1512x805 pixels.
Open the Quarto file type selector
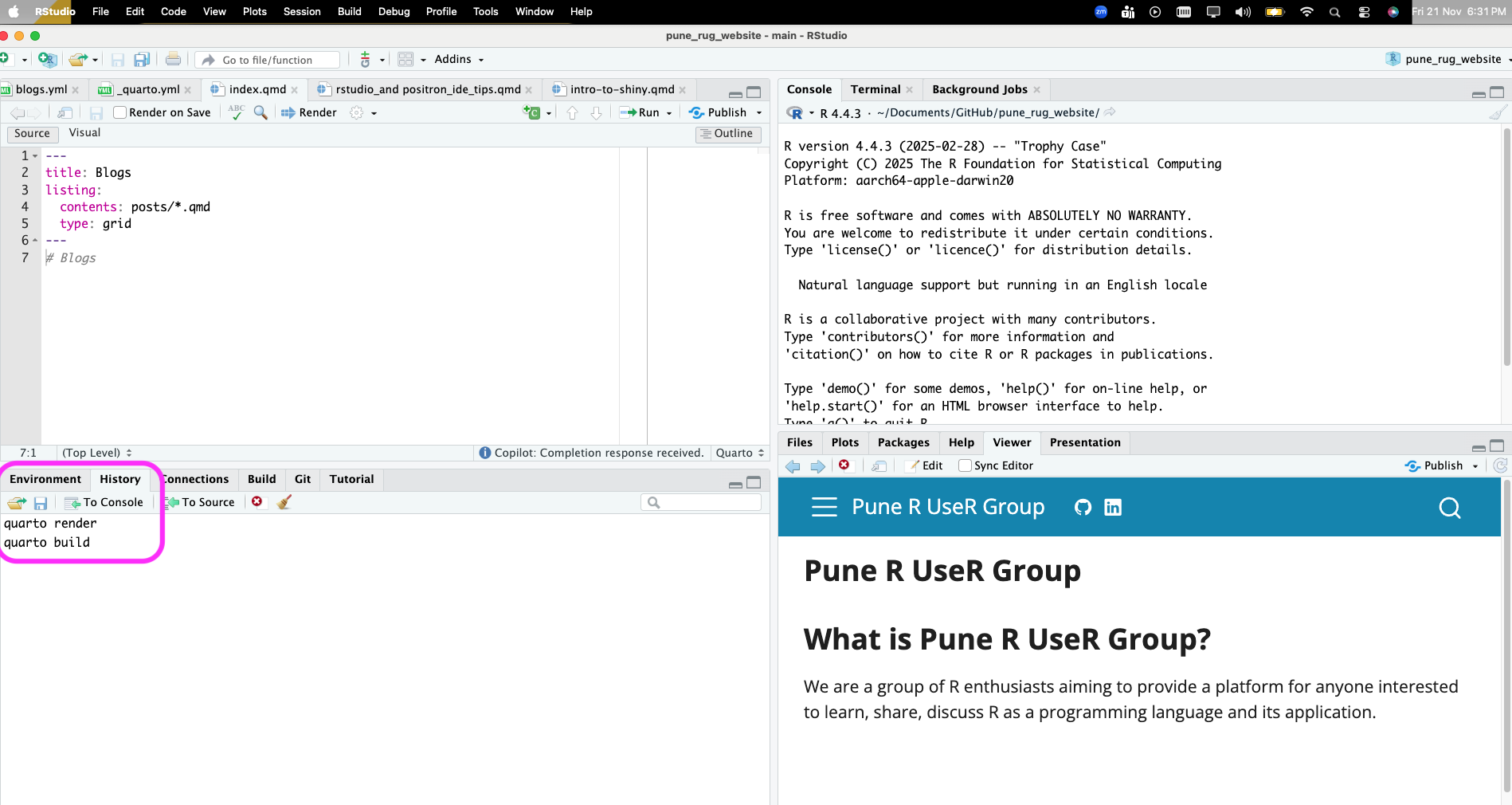click(739, 453)
